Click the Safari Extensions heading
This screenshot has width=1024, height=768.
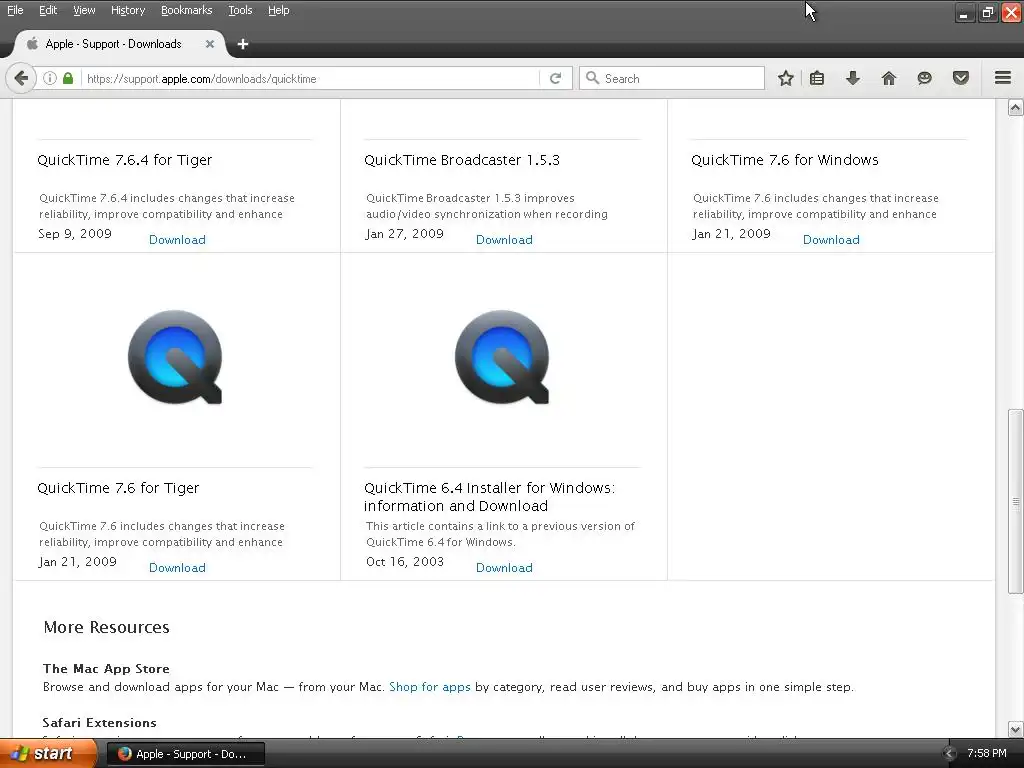(99, 723)
